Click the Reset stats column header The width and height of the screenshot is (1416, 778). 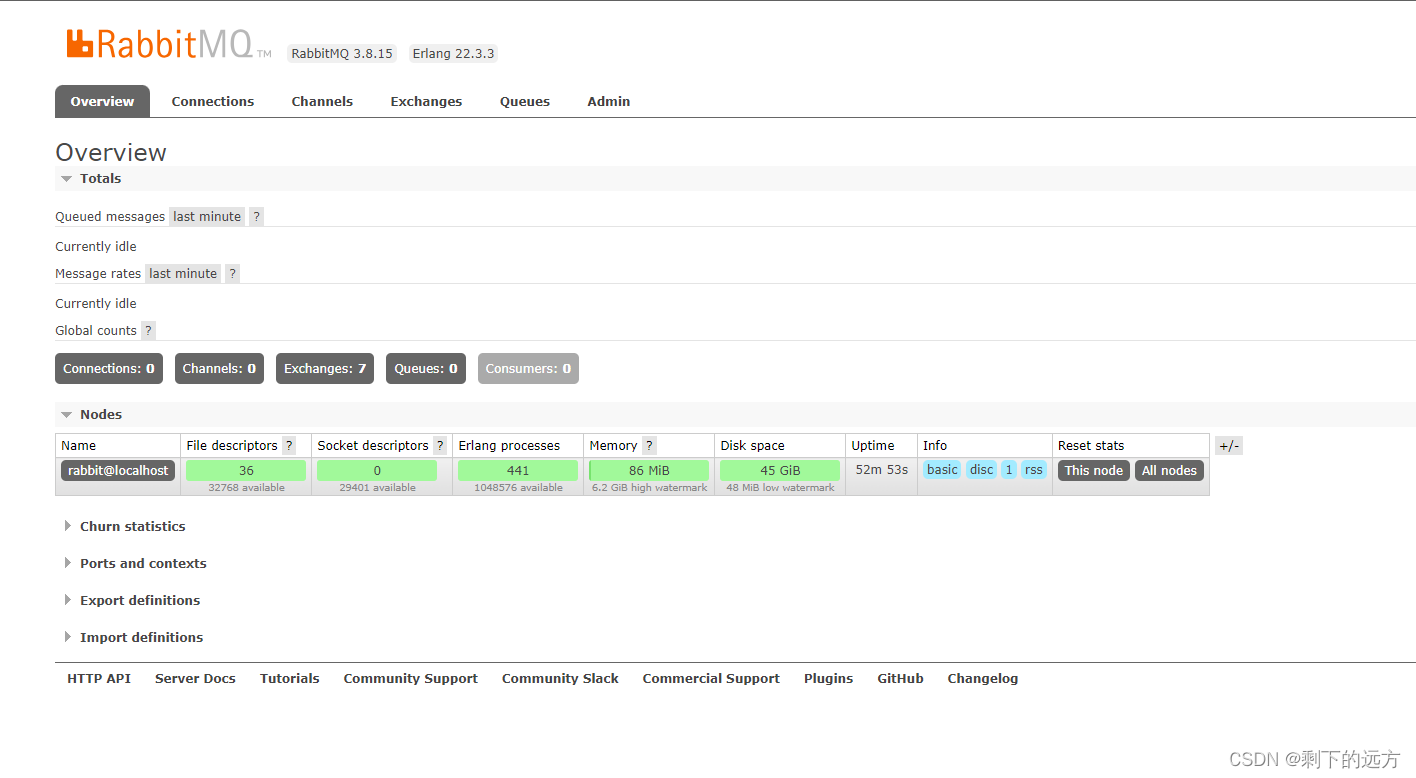coord(1091,445)
